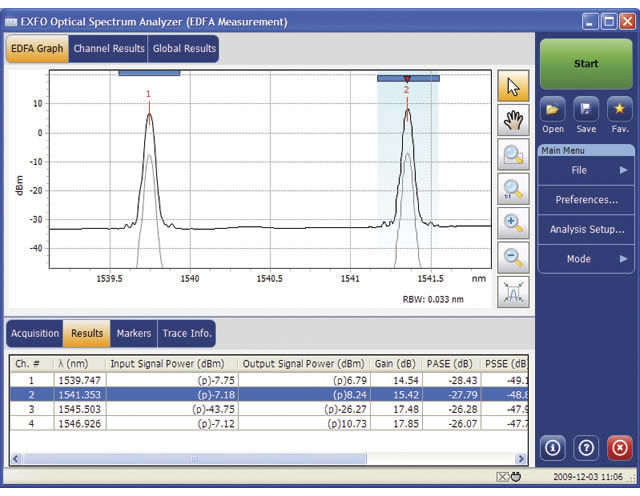Click the info (i) button
Screen dimensions: 640x496
553,448
